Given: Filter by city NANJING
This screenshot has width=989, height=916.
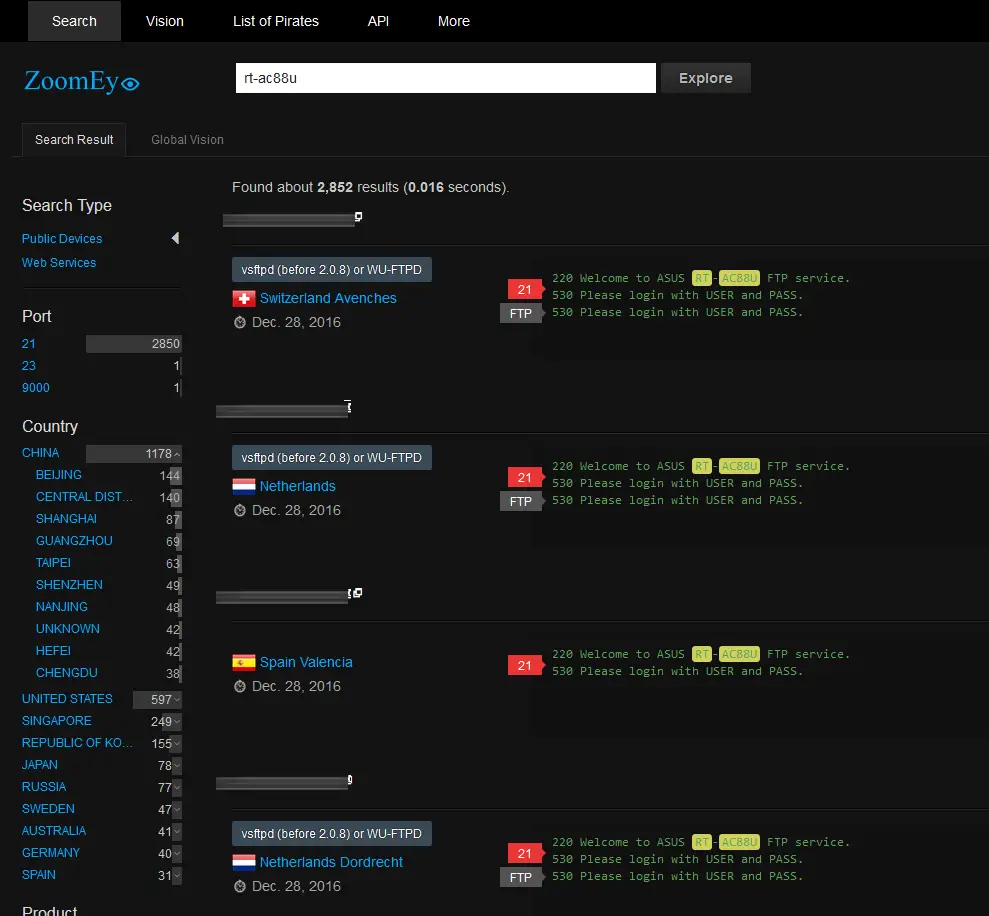Looking at the screenshot, I should (62, 607).
